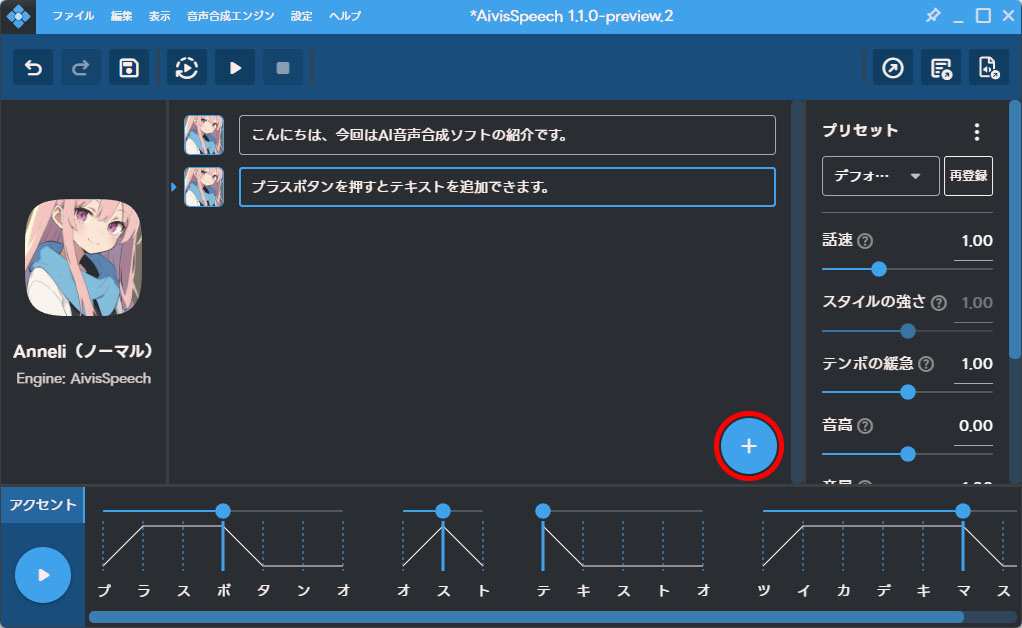
Task: Click the プリセット heading
Action: click(860, 130)
